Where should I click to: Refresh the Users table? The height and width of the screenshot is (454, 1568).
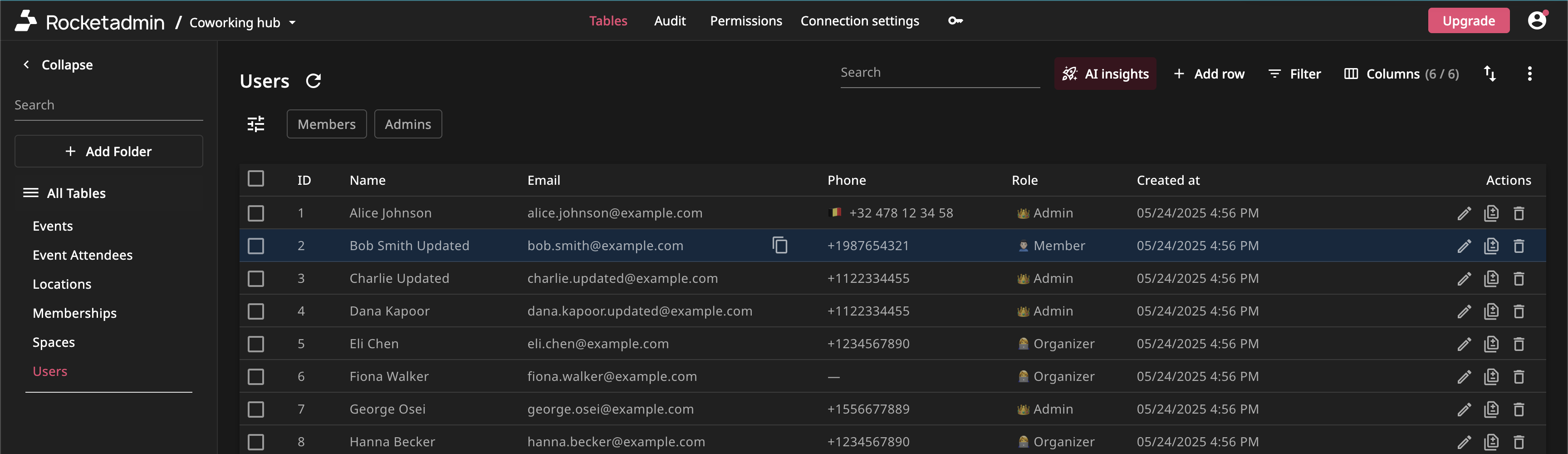(x=313, y=80)
